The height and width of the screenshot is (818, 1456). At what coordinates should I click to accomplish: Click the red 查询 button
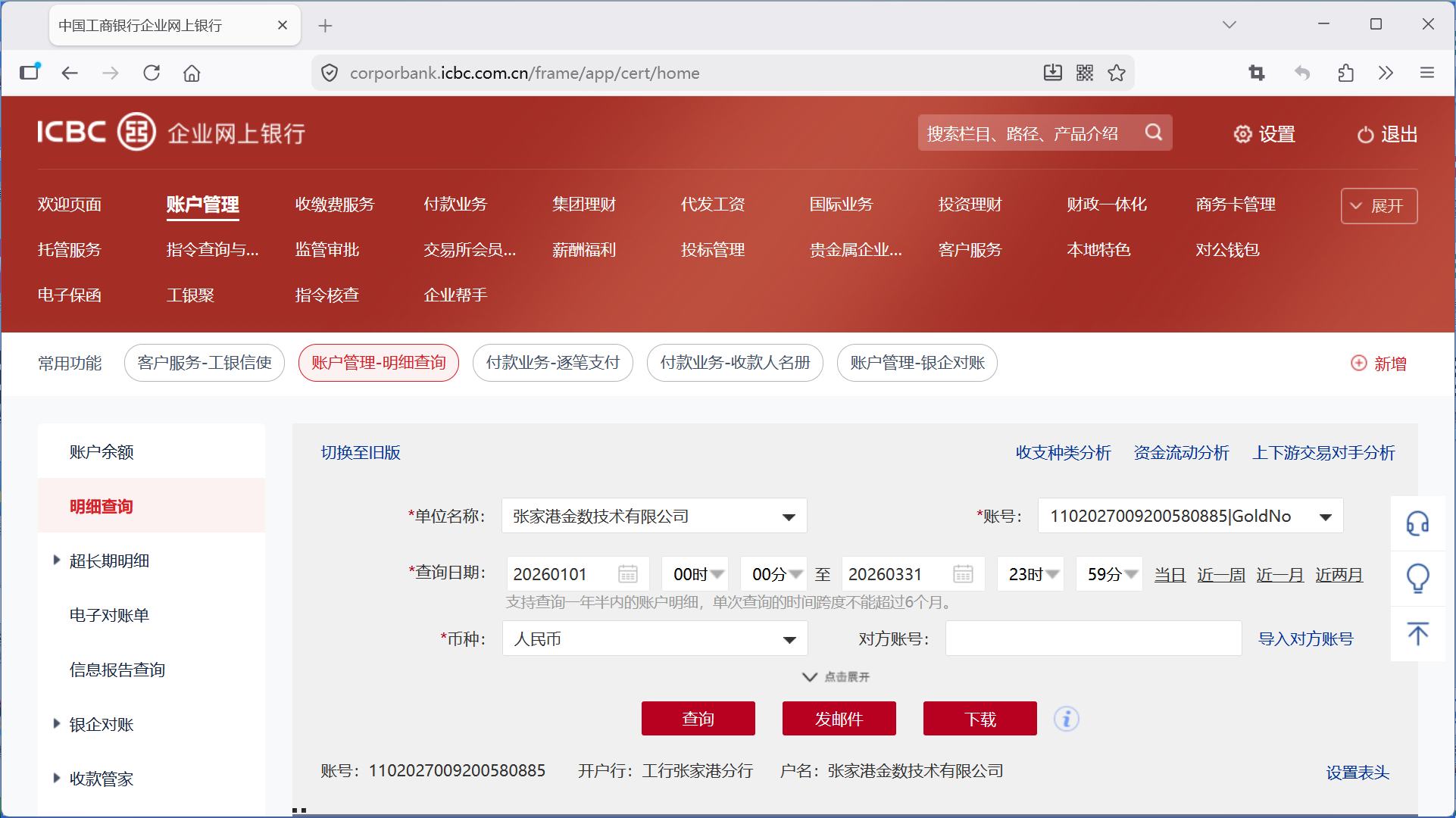(x=698, y=718)
